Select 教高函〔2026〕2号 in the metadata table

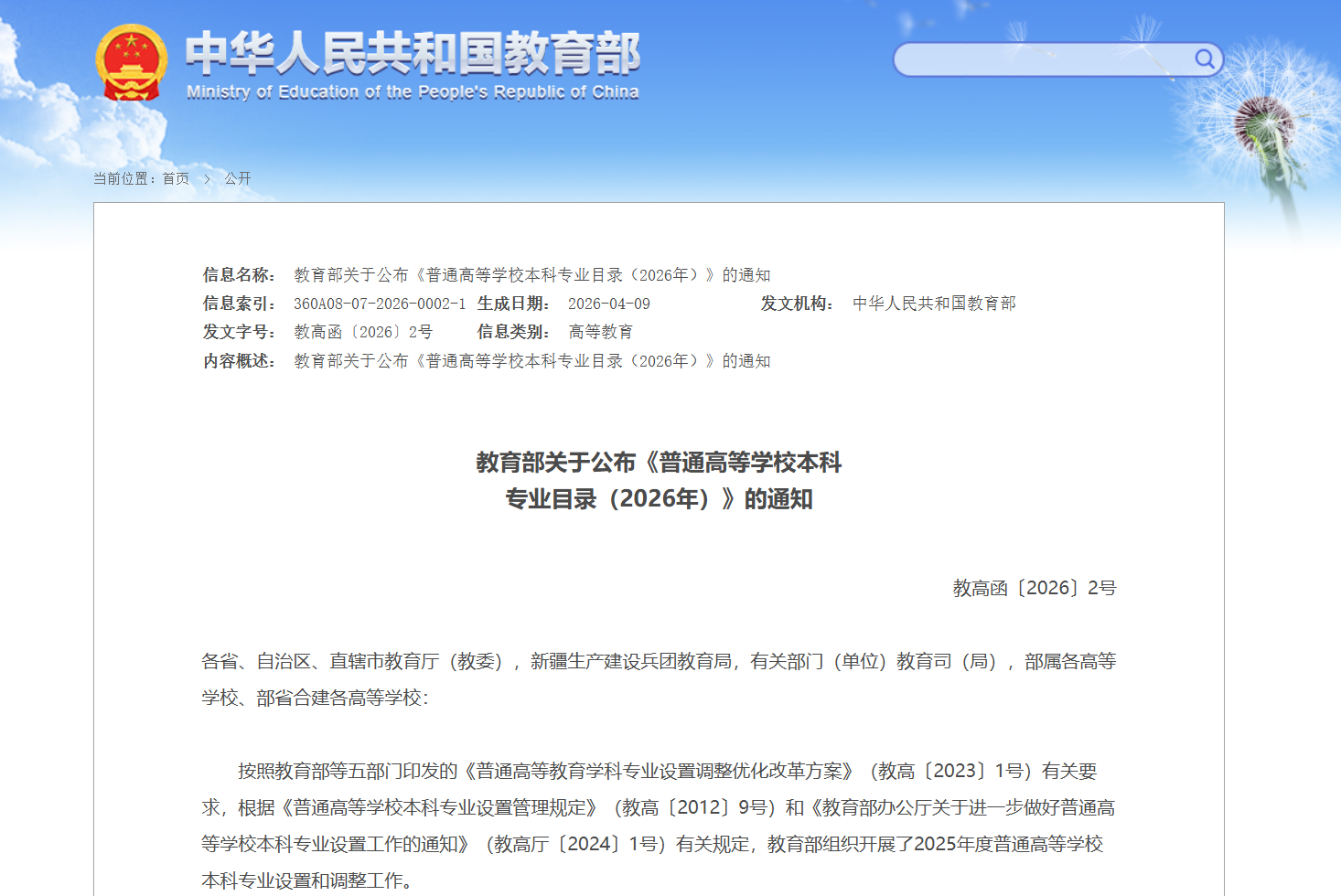click(363, 332)
